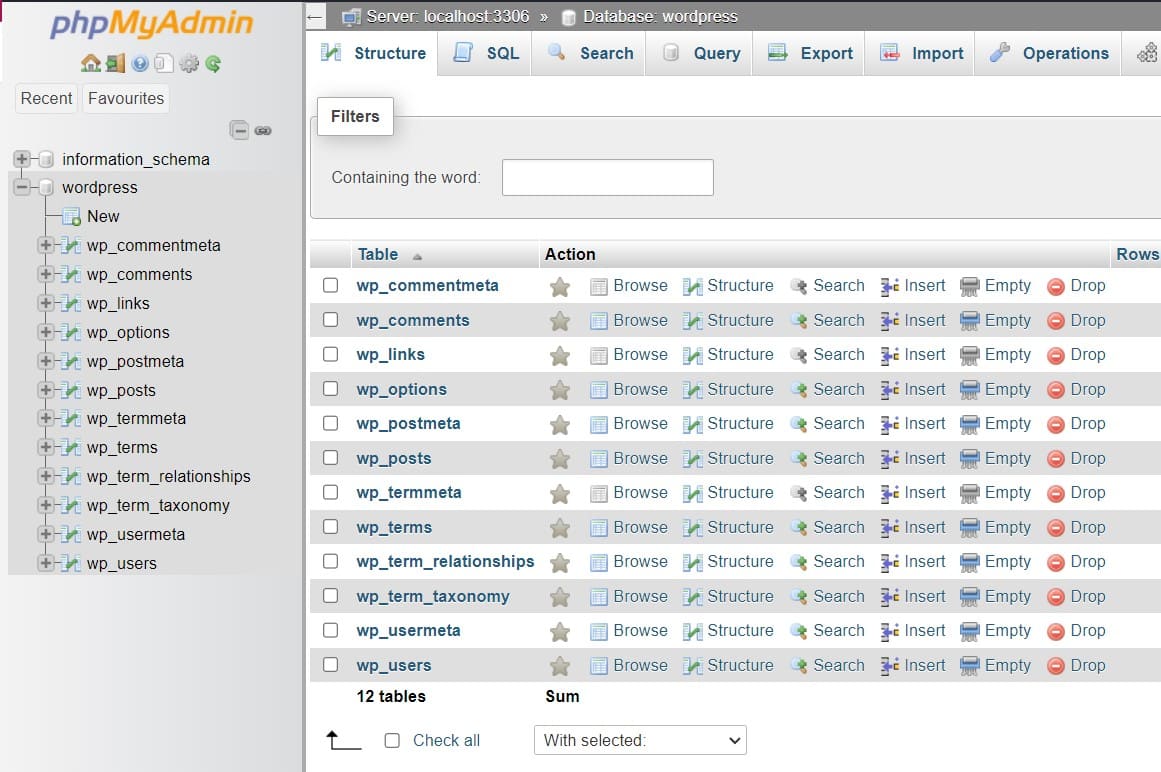Click the Home icon under phpMyAdmin logo
Image resolution: width=1161 pixels, height=772 pixels.
click(90, 64)
